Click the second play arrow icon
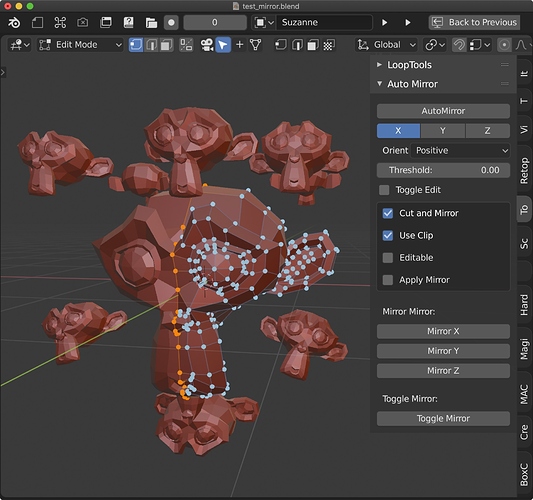 pos(408,23)
